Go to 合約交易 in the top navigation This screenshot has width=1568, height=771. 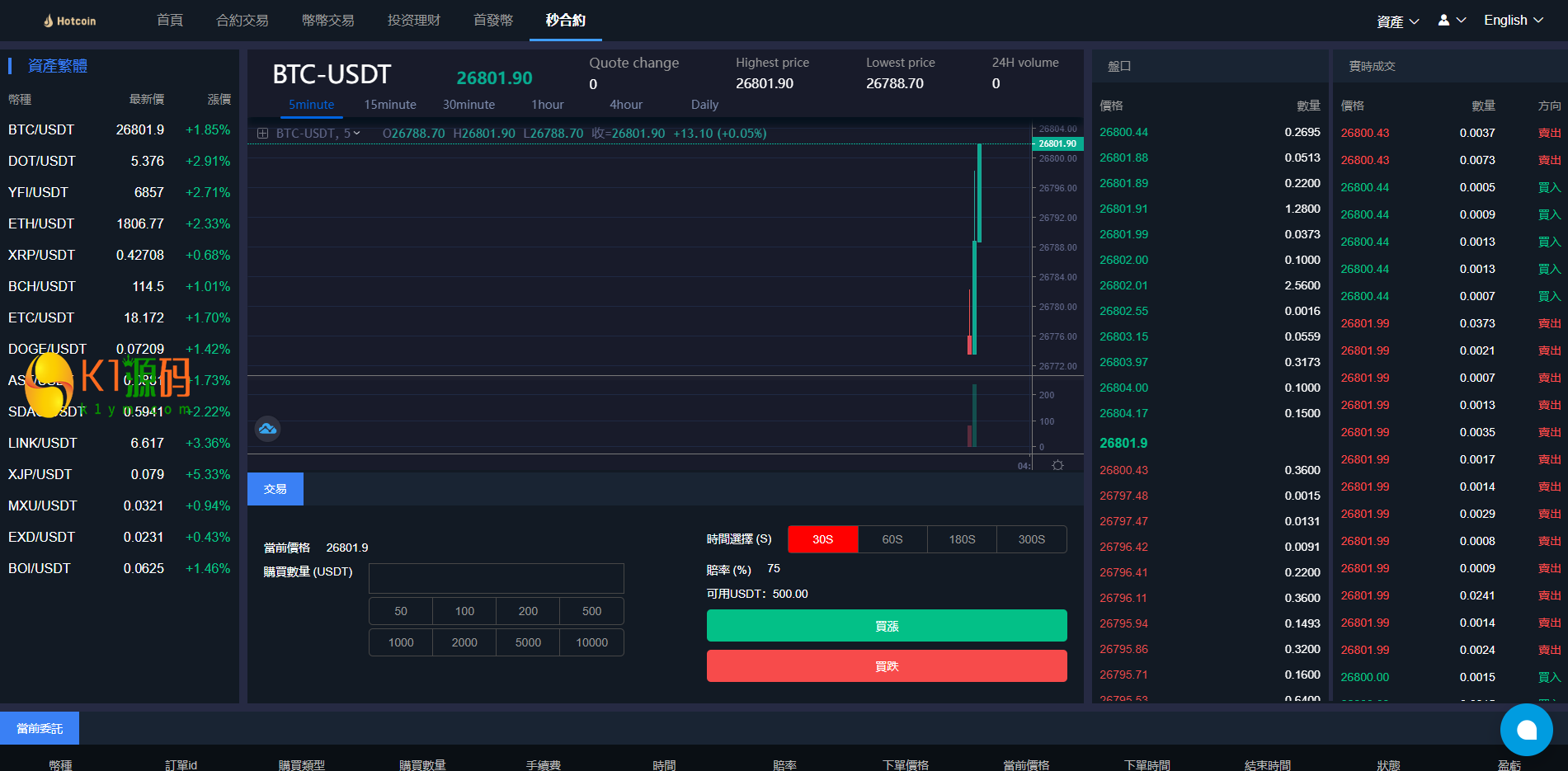coord(242,21)
